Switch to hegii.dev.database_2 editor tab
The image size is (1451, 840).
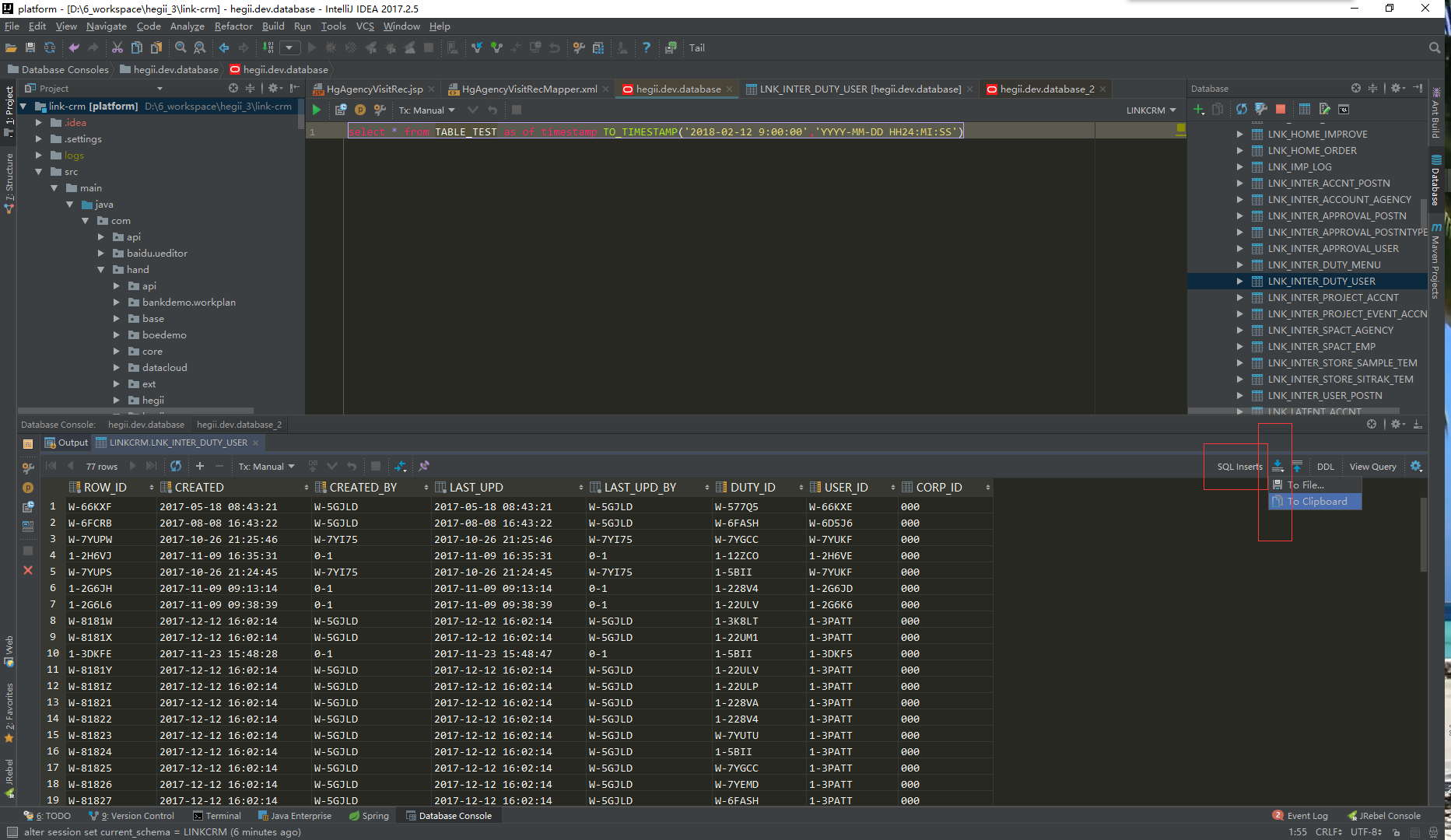pyautogui.click(x=1046, y=89)
